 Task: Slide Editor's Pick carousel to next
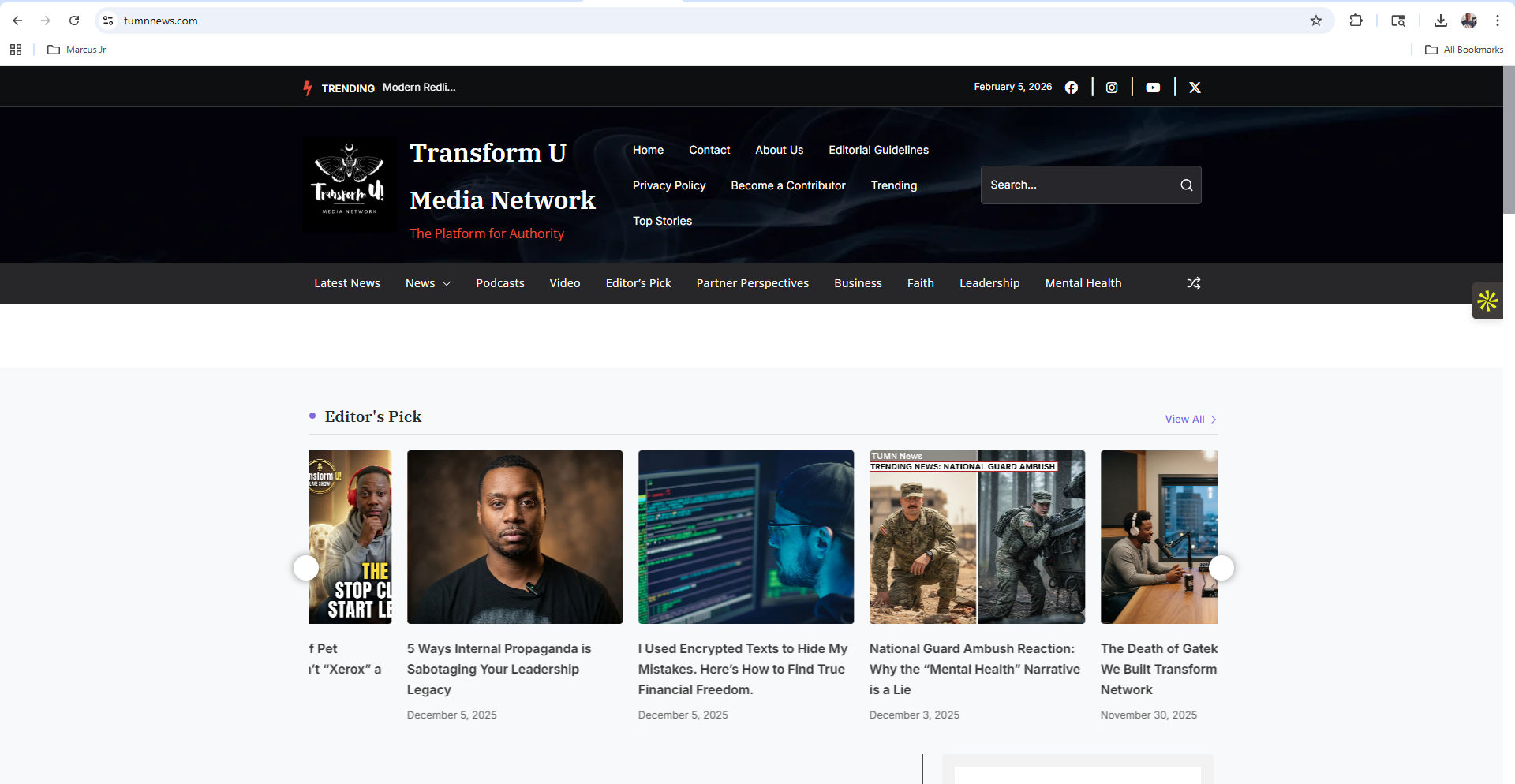tap(1221, 568)
